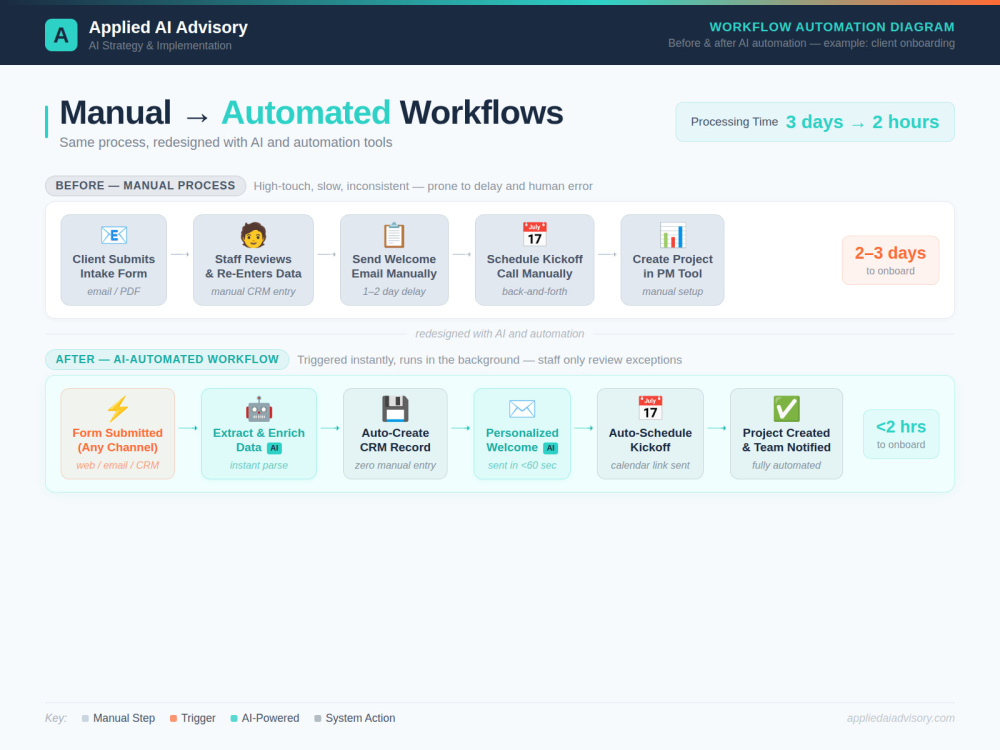Click the AI badge next to Personalized Welcome
The height and width of the screenshot is (750, 1000).
(x=550, y=448)
